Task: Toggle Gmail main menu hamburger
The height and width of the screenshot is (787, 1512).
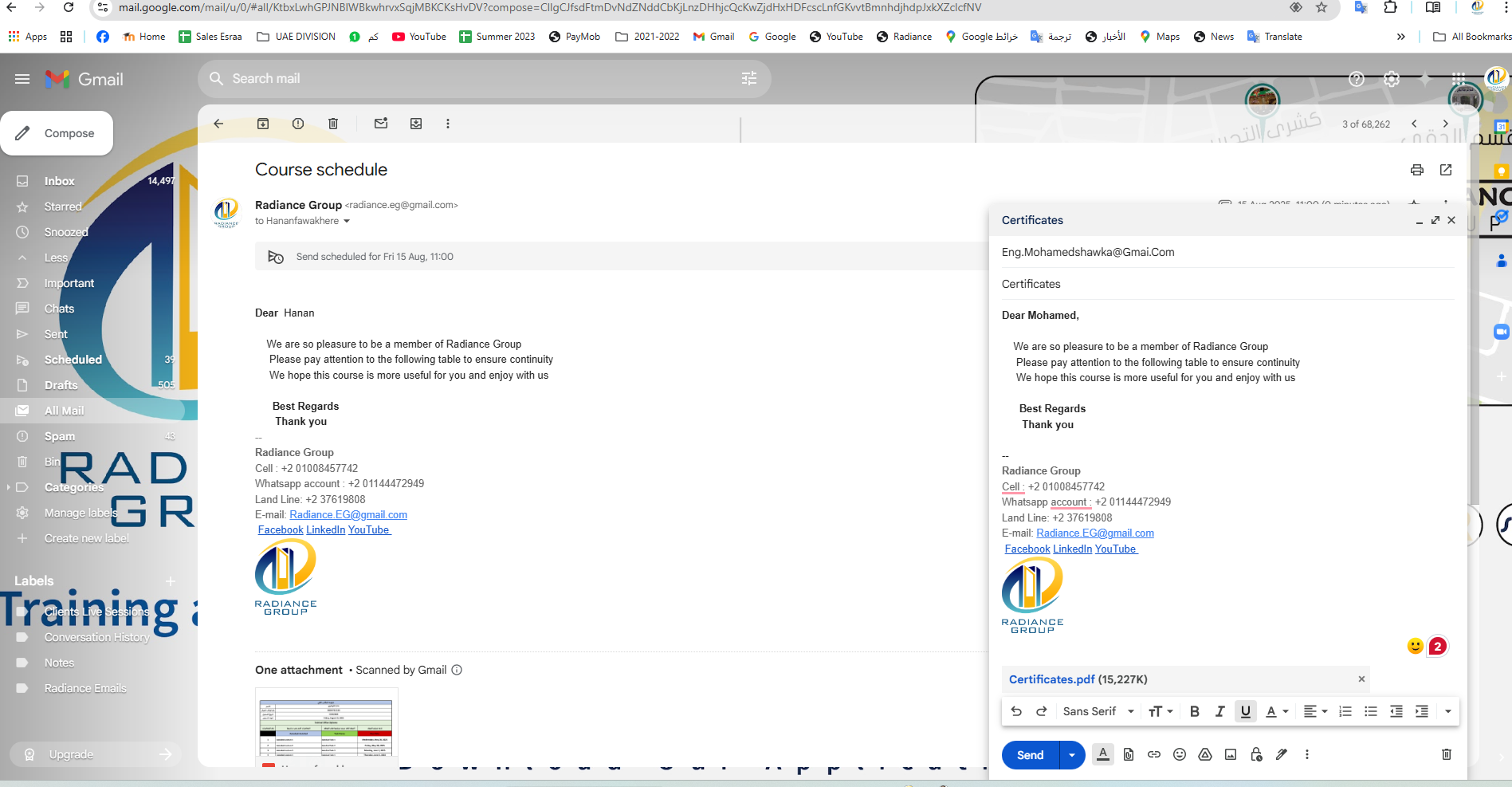Action: coord(22,79)
